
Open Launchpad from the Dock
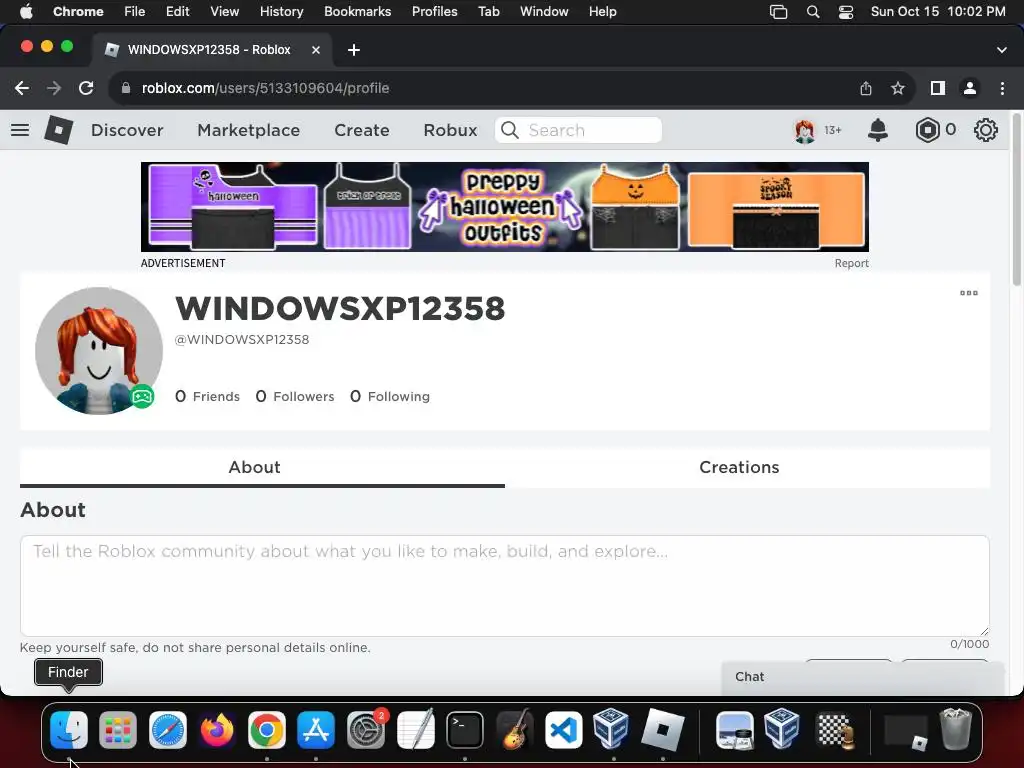[118, 729]
